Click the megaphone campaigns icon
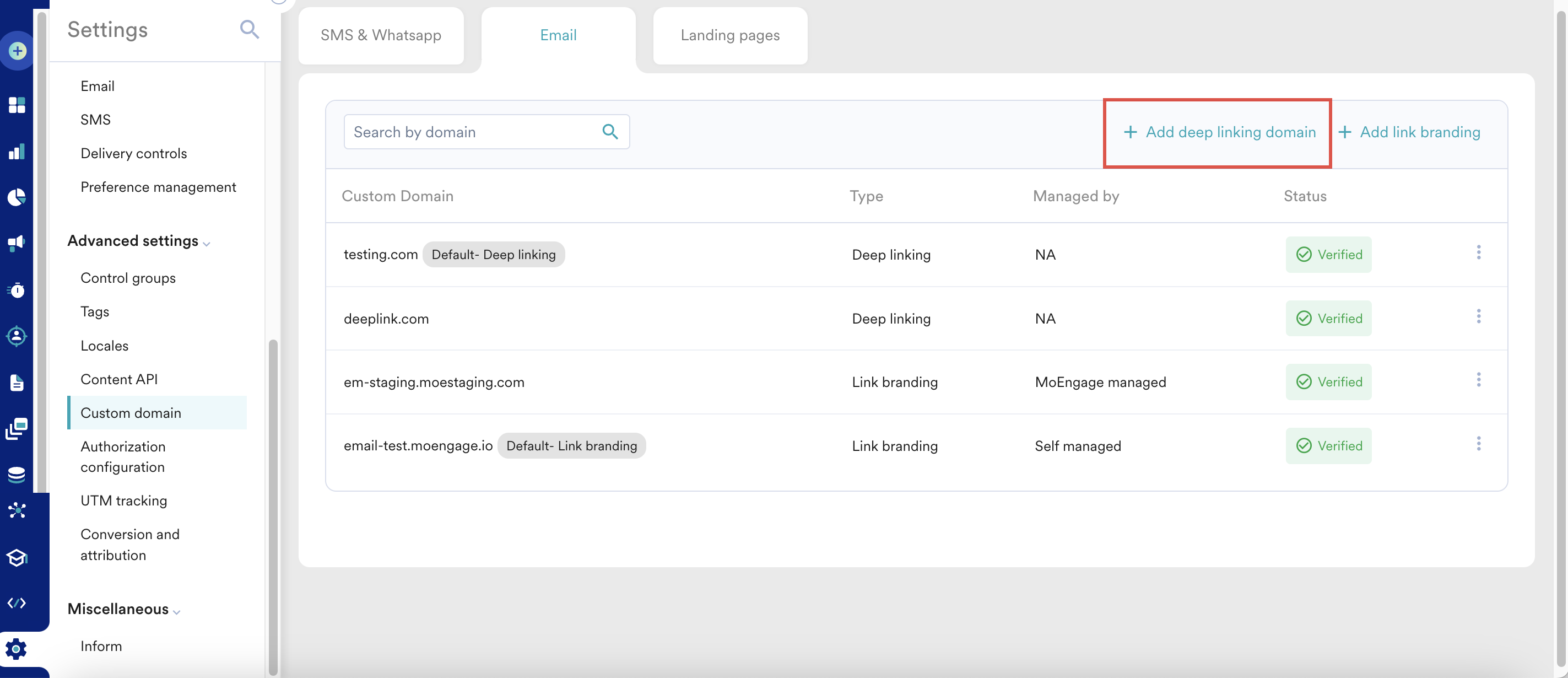The width and height of the screenshot is (1568, 678). click(x=17, y=243)
